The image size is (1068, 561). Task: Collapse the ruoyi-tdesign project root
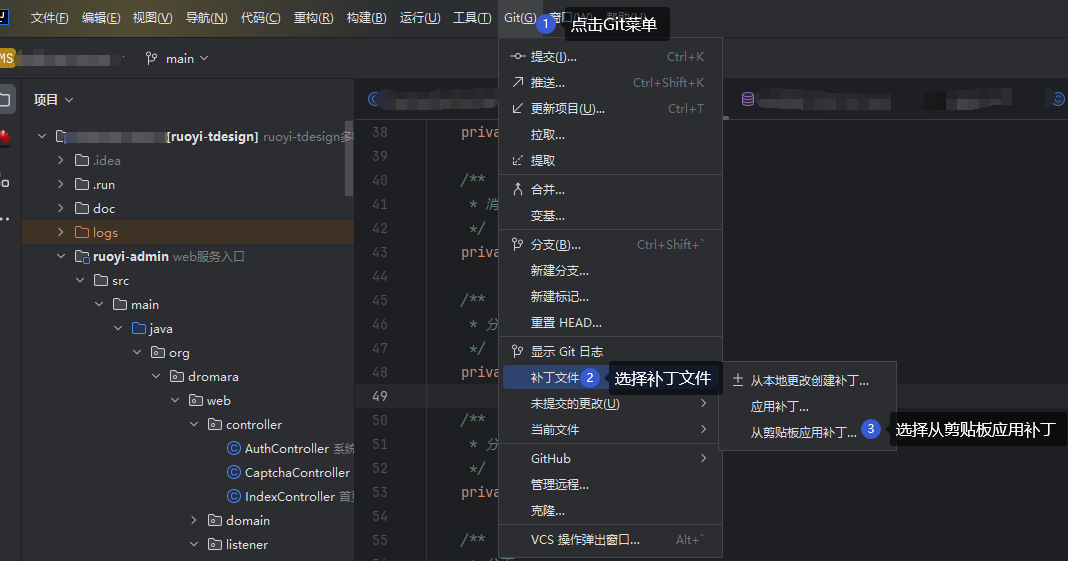pos(42,136)
